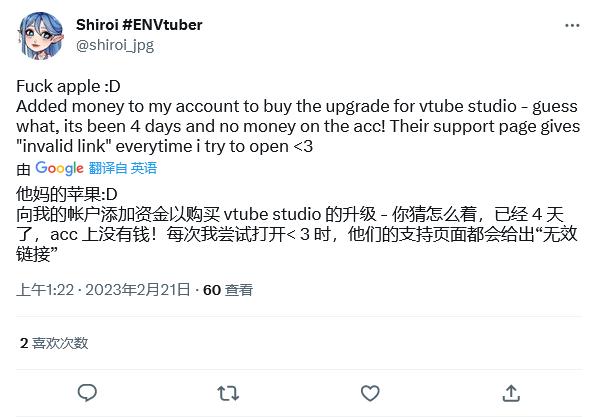Screen dimensions: 598x417
Task: Click the translated line 他妈的苹果:D
Action: [66, 194]
